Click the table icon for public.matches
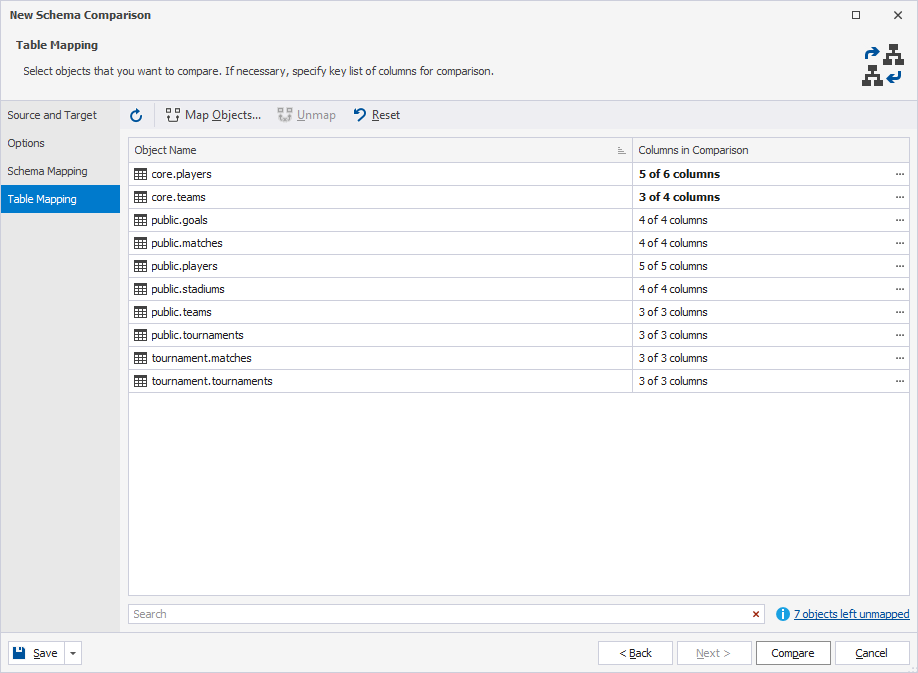The image size is (918, 673). pyautogui.click(x=141, y=243)
